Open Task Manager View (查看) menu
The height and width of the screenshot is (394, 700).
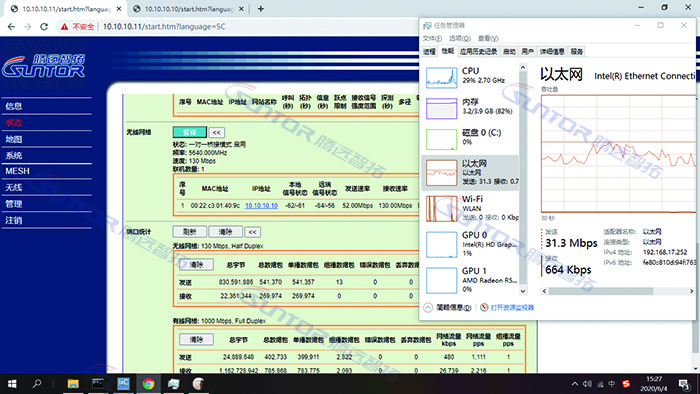(488, 38)
